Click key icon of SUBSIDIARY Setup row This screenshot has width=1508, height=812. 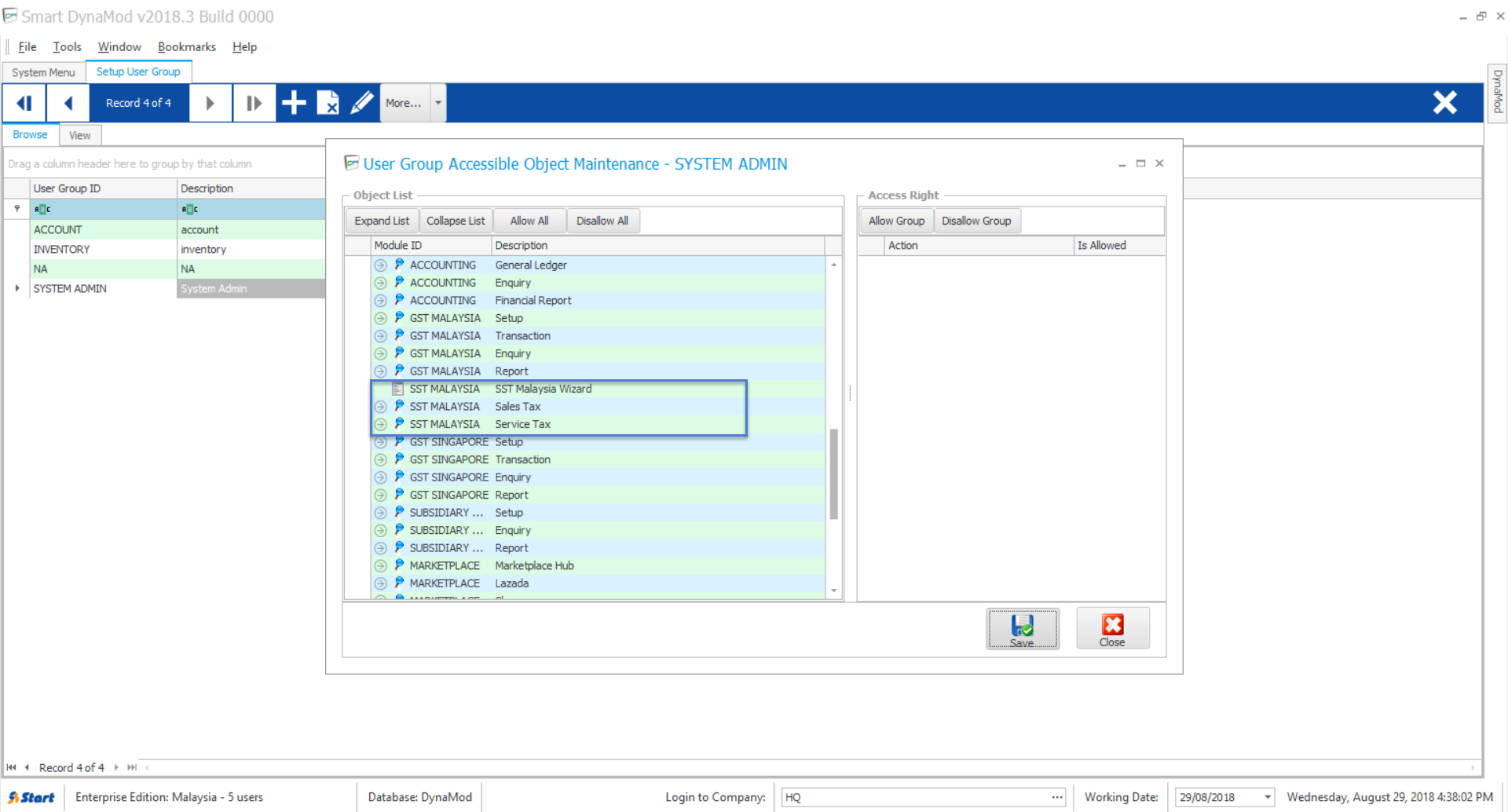399,512
